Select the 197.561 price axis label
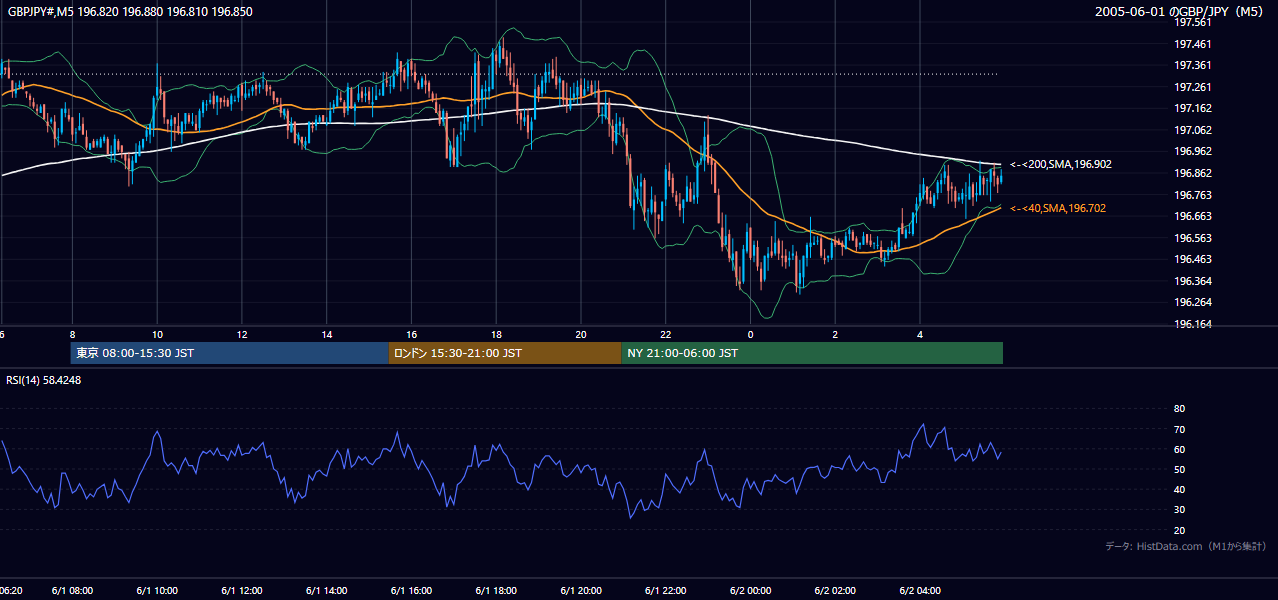Screen dimensions: 1278x600 coord(1192,22)
